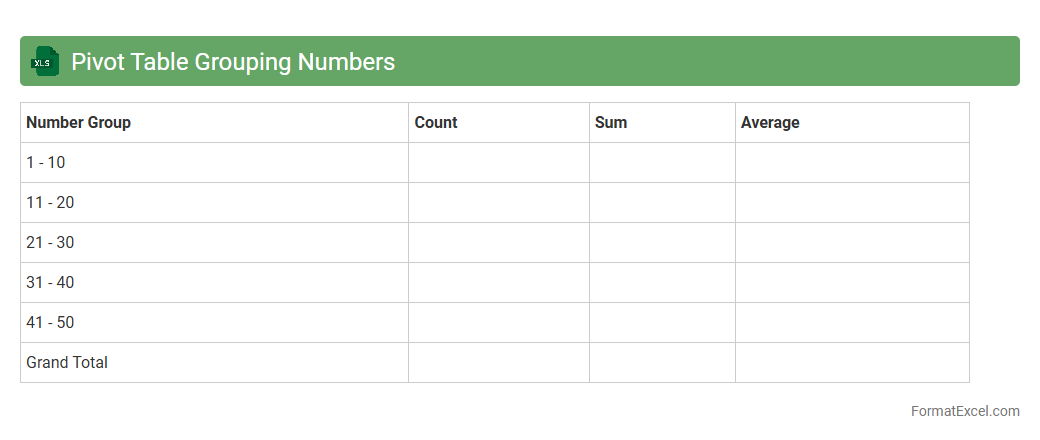Click the 11 - 20 row label

pos(50,202)
